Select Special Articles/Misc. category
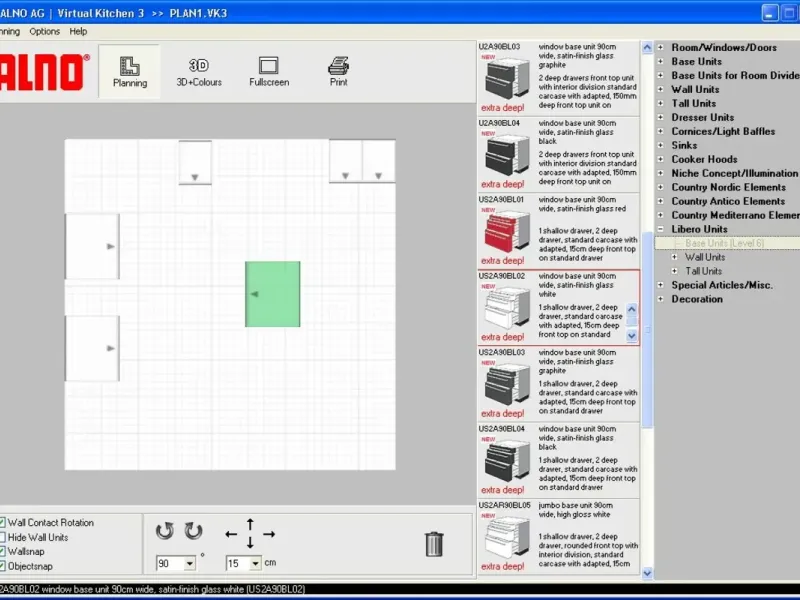 (721, 285)
